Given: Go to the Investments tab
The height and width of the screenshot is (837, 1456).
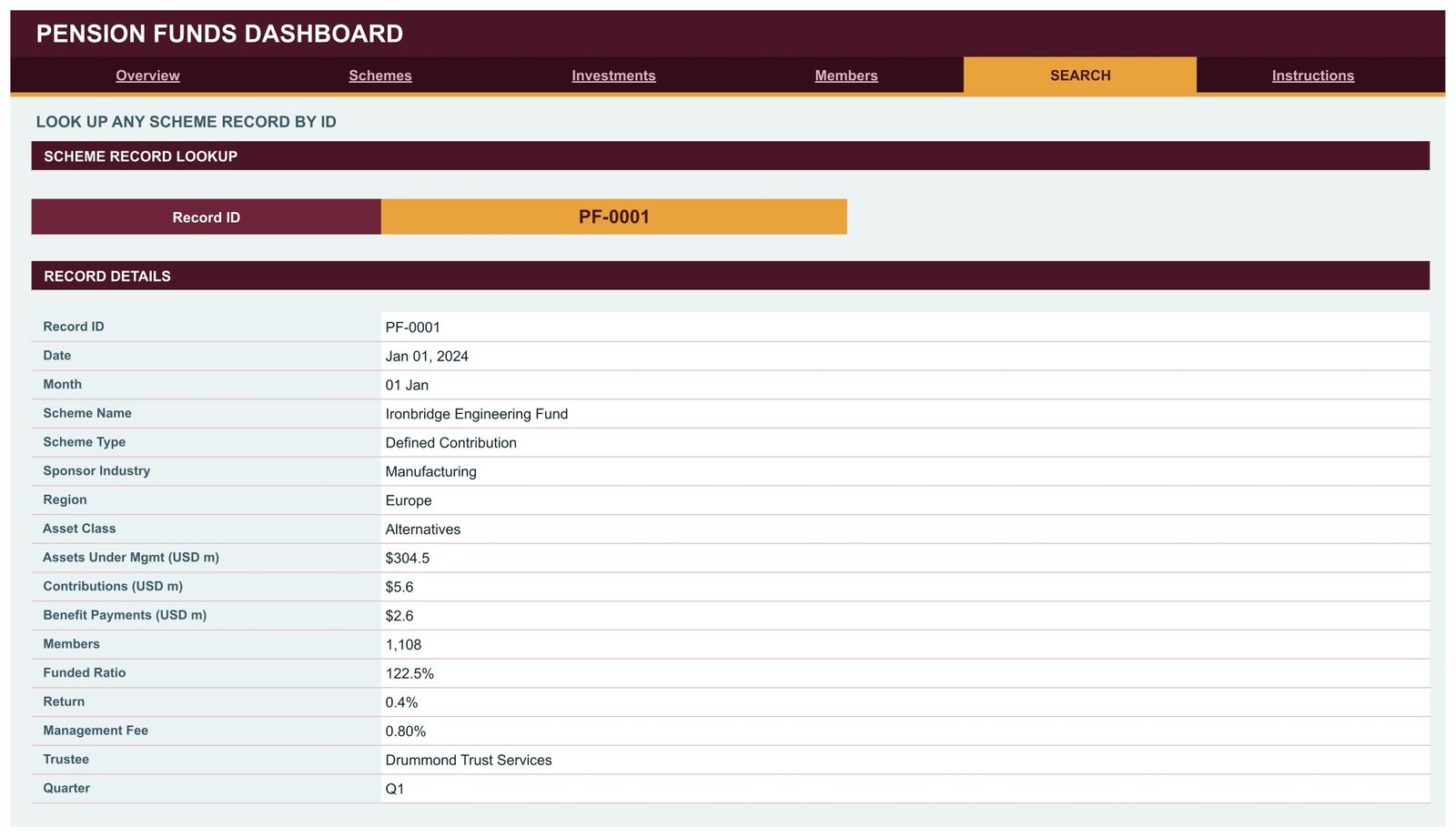Looking at the screenshot, I should coord(613,76).
